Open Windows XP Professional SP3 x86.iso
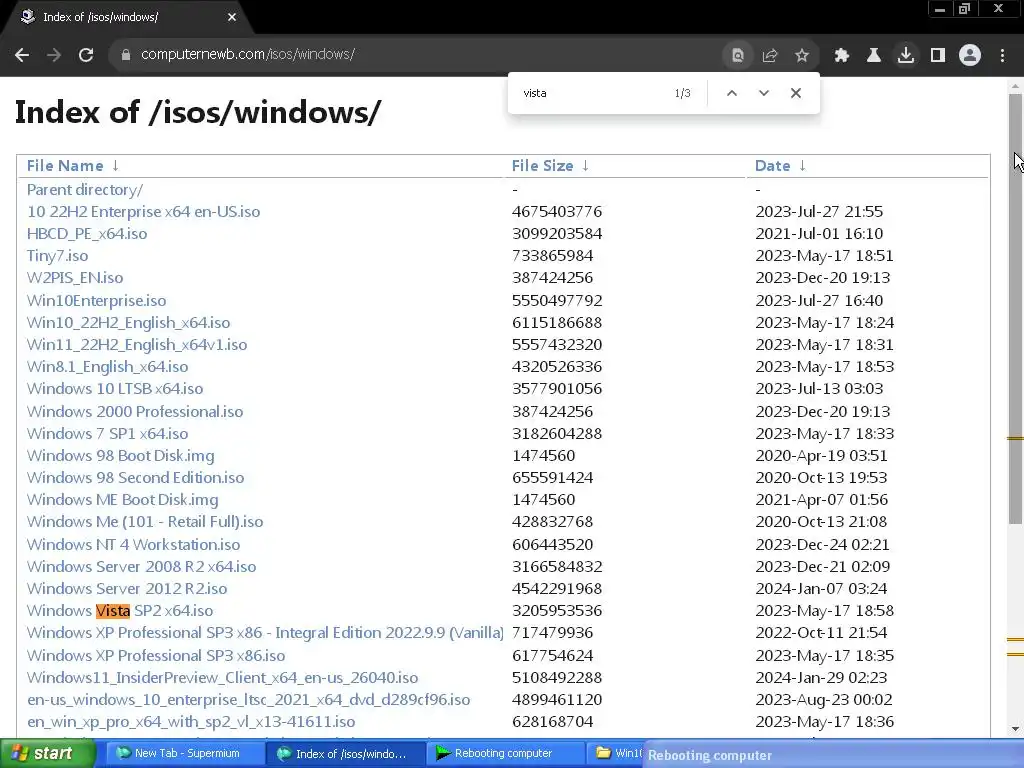 click(x=156, y=656)
